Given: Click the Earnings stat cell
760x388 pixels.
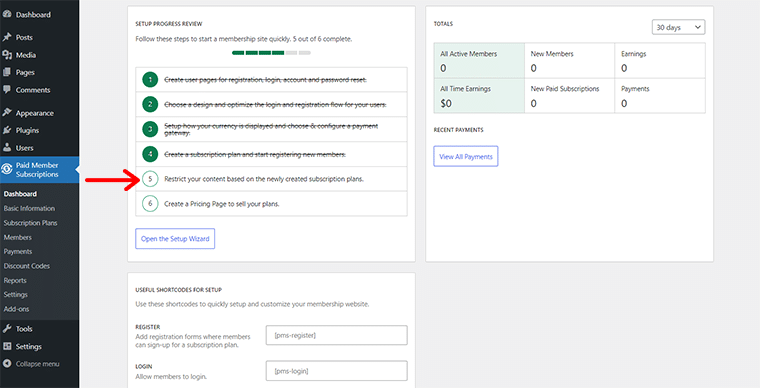Looking at the screenshot, I should [660, 61].
